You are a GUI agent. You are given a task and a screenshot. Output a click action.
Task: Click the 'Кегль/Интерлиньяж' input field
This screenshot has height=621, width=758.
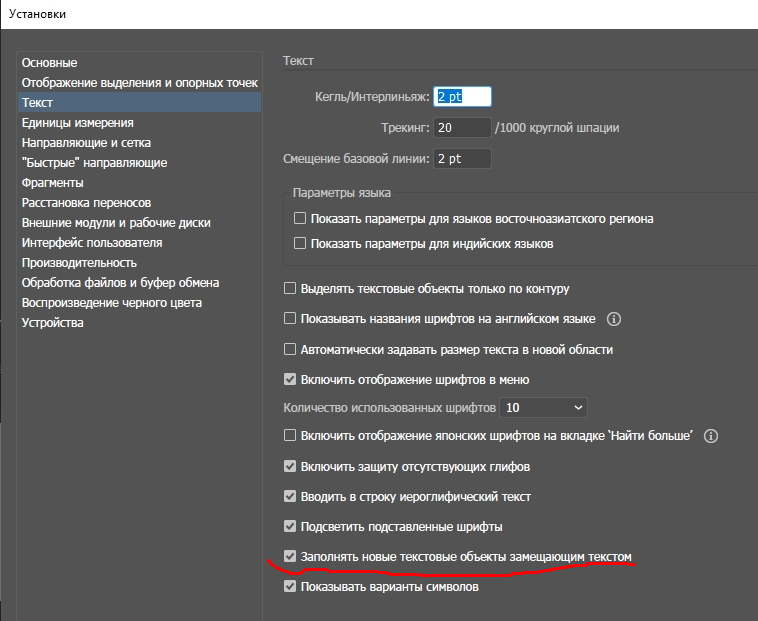(462, 97)
